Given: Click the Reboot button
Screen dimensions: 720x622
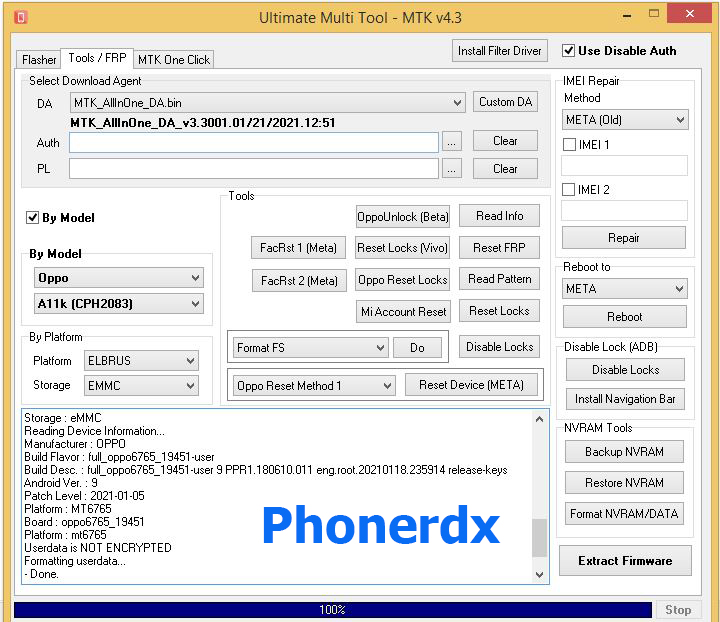Looking at the screenshot, I should click(625, 317).
